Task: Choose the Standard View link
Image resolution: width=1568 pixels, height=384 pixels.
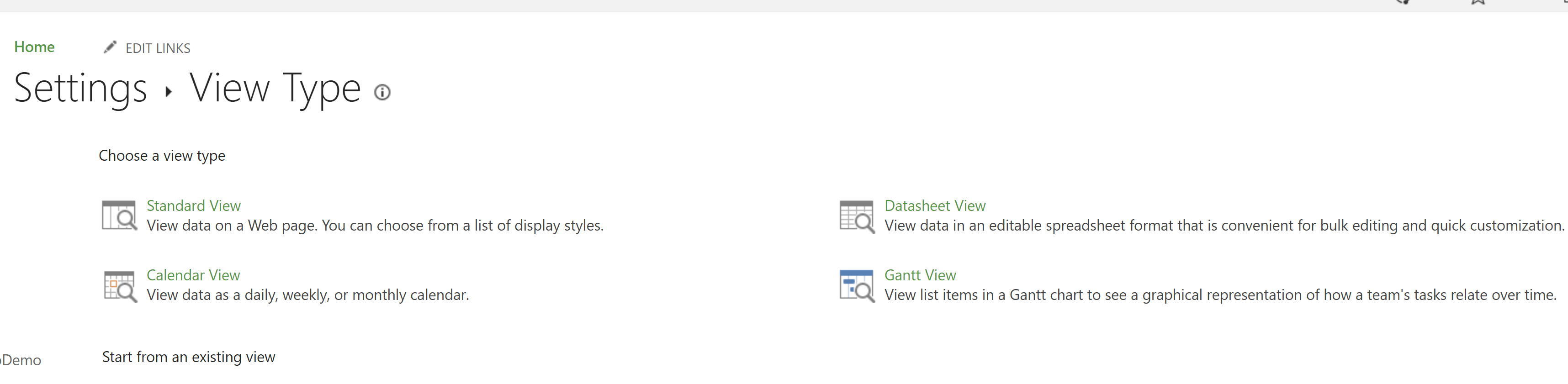Action: pyautogui.click(x=194, y=205)
